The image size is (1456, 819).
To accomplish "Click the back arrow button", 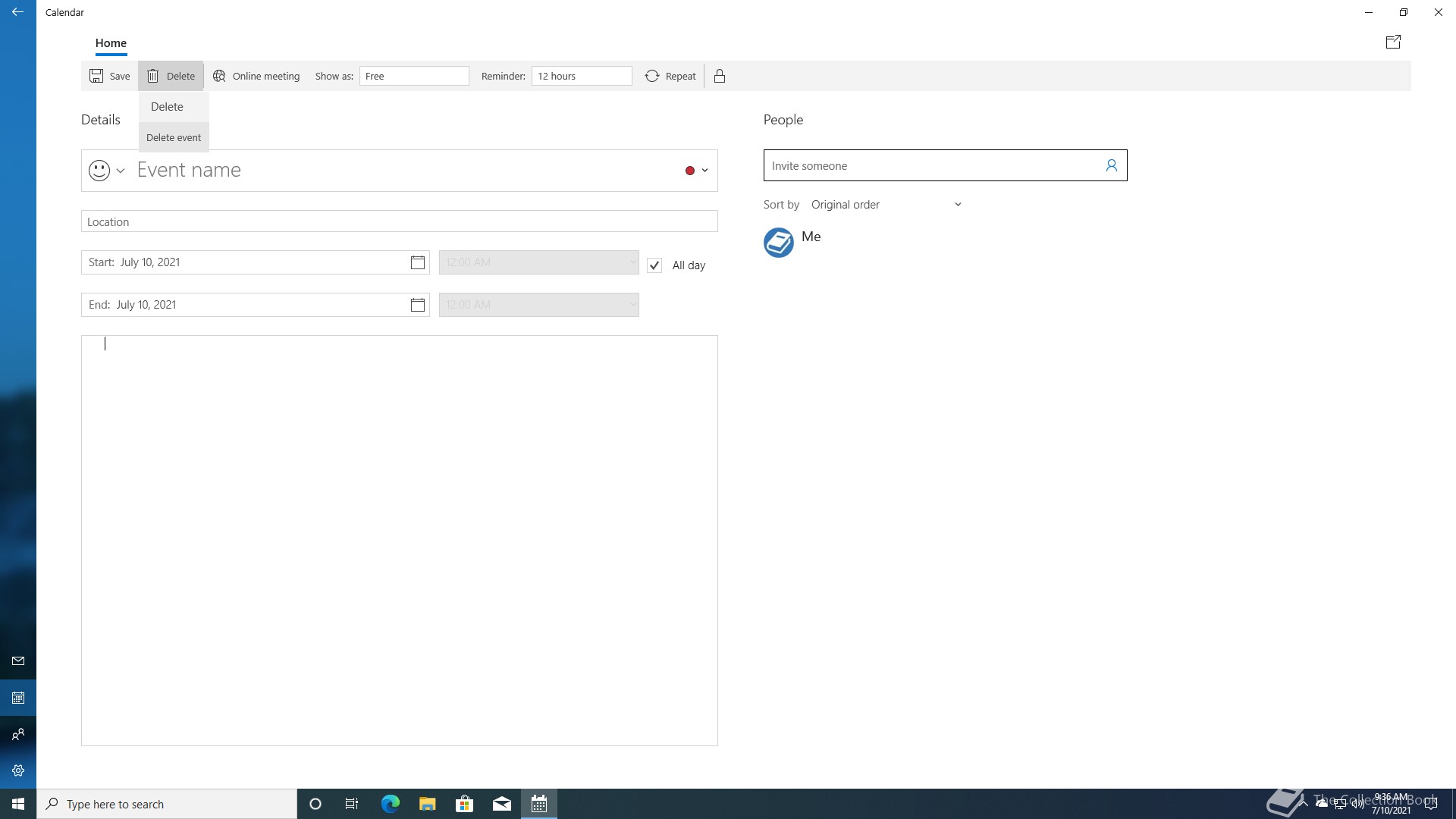I will pos(18,12).
